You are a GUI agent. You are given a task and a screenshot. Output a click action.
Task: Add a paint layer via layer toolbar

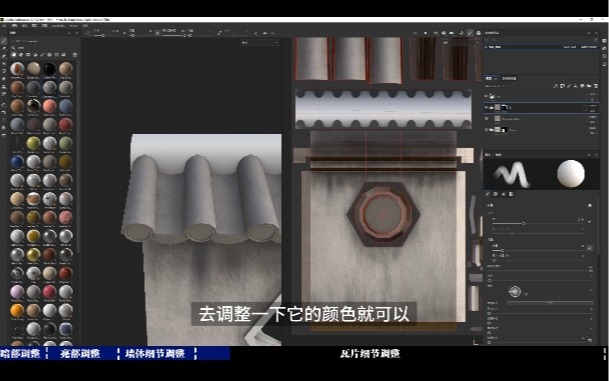[x=569, y=86]
